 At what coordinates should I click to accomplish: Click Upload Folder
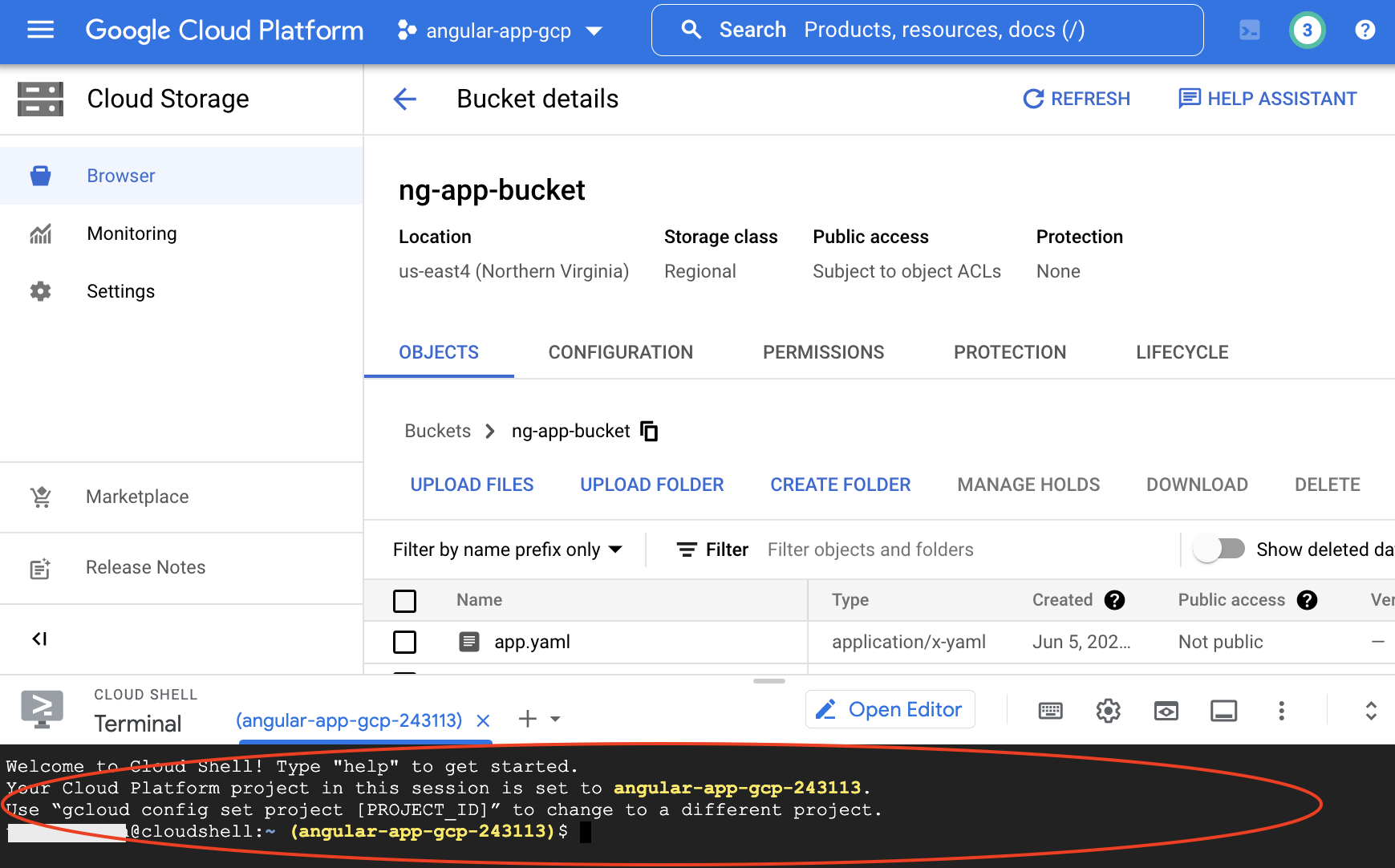[652, 485]
